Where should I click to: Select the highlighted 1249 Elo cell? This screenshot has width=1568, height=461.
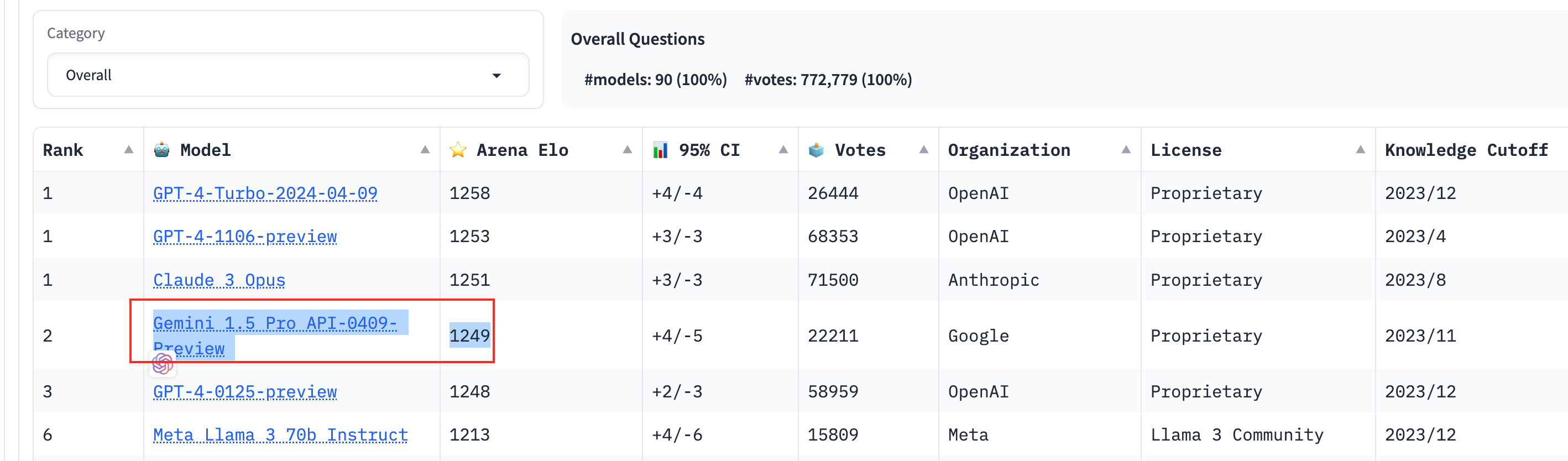469,336
